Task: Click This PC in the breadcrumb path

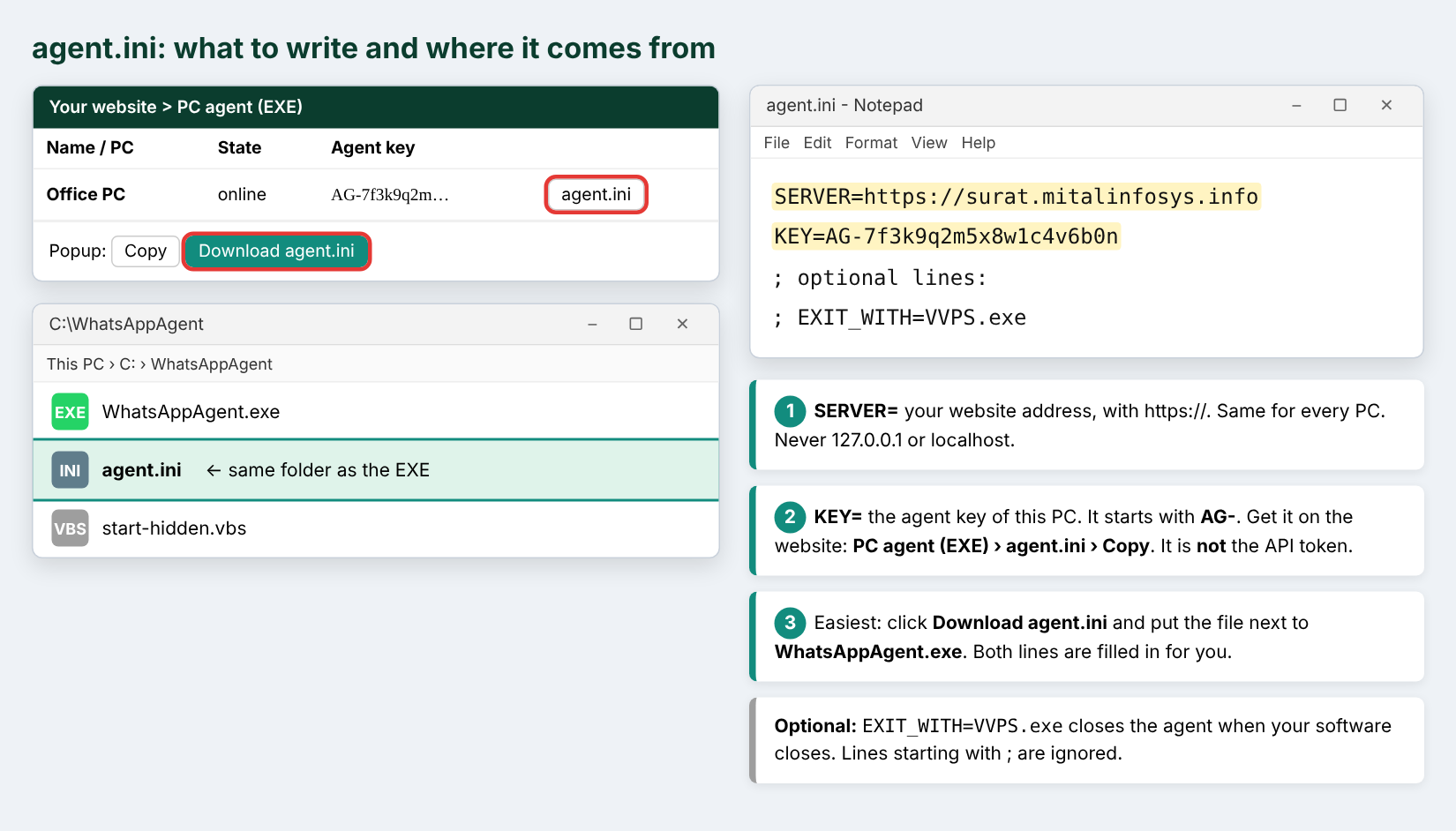Action: (75, 364)
